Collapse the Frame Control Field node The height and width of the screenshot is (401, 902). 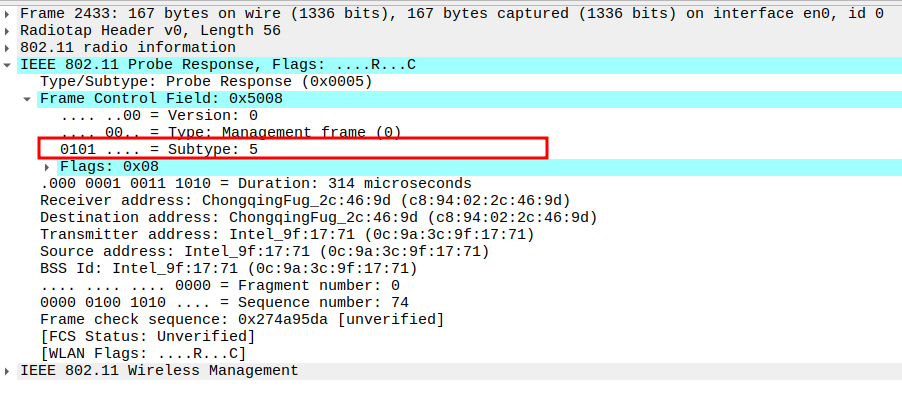tap(28, 99)
